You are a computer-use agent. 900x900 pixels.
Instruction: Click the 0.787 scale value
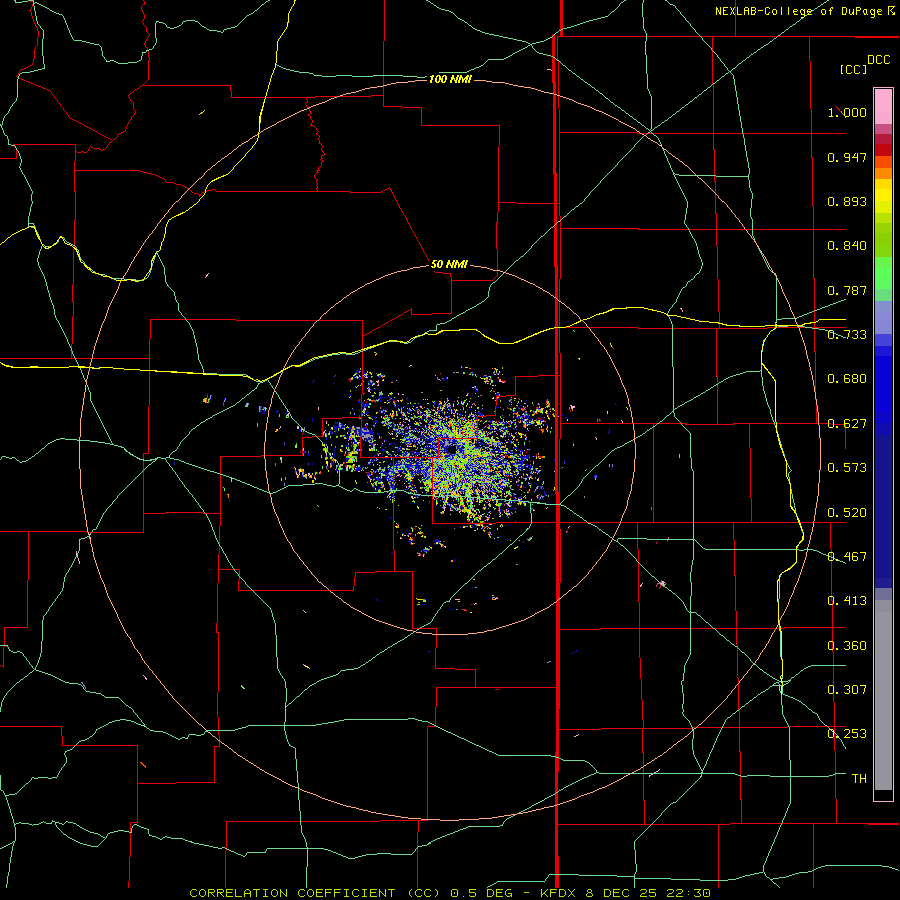tap(847, 290)
